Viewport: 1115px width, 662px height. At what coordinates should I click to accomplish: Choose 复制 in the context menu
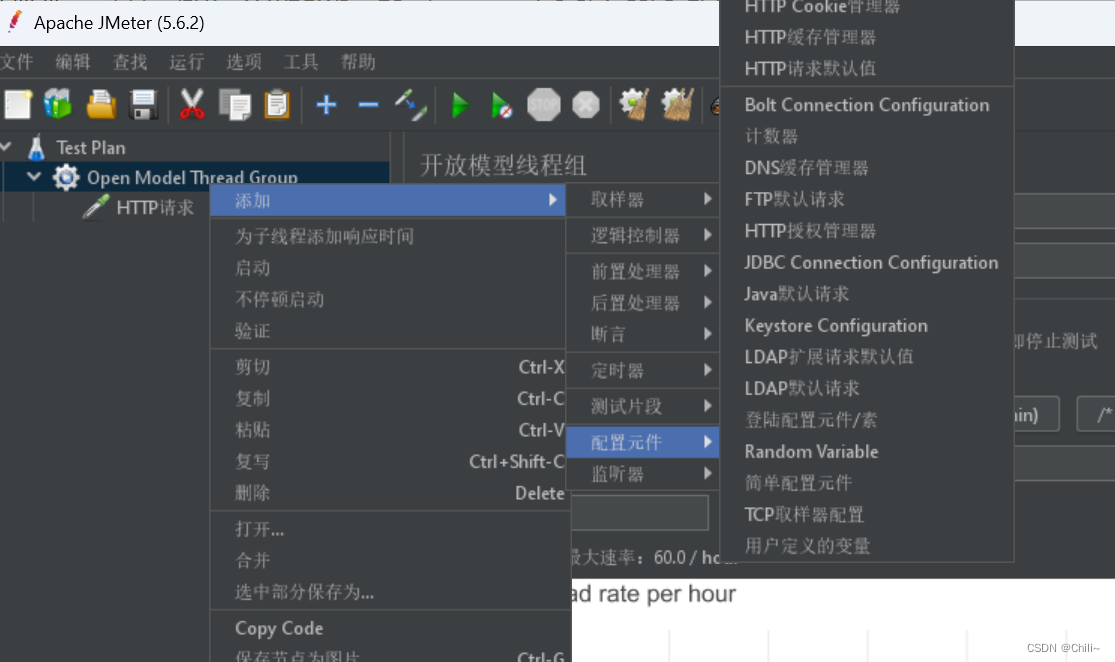388,398
